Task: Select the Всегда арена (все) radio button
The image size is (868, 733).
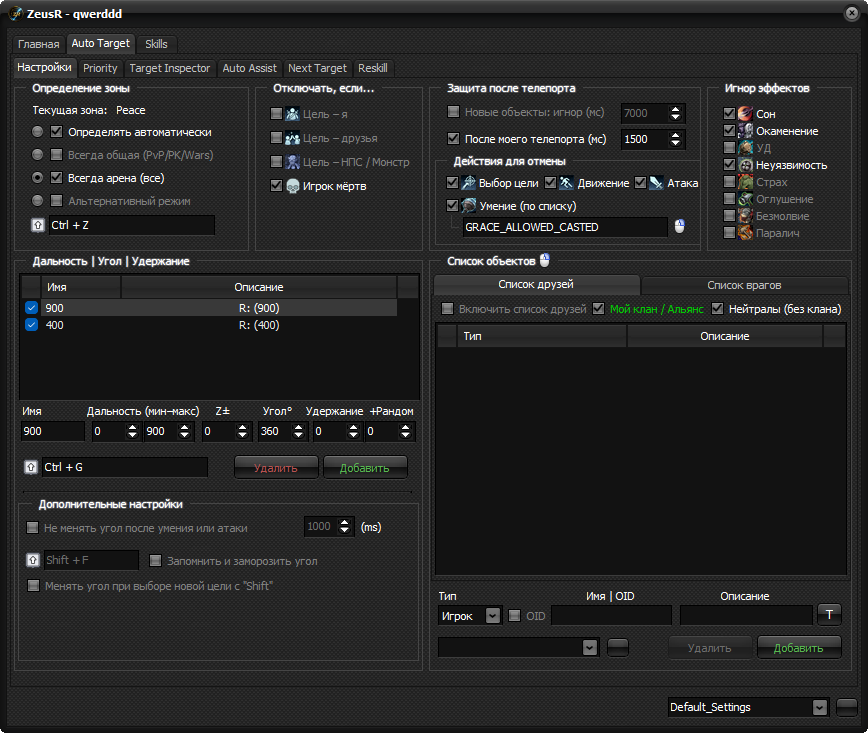Action: click(37, 178)
